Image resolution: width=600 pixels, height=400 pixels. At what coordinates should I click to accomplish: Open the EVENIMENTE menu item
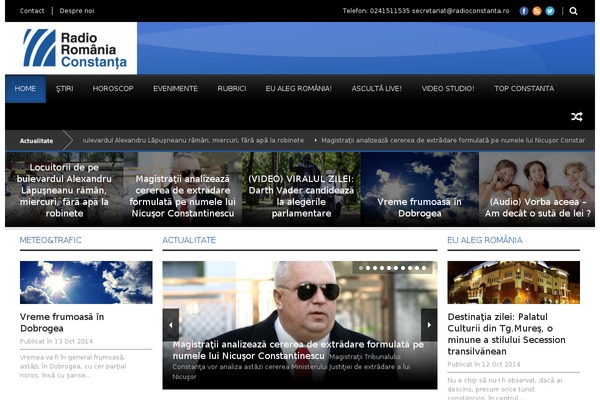[175, 89]
